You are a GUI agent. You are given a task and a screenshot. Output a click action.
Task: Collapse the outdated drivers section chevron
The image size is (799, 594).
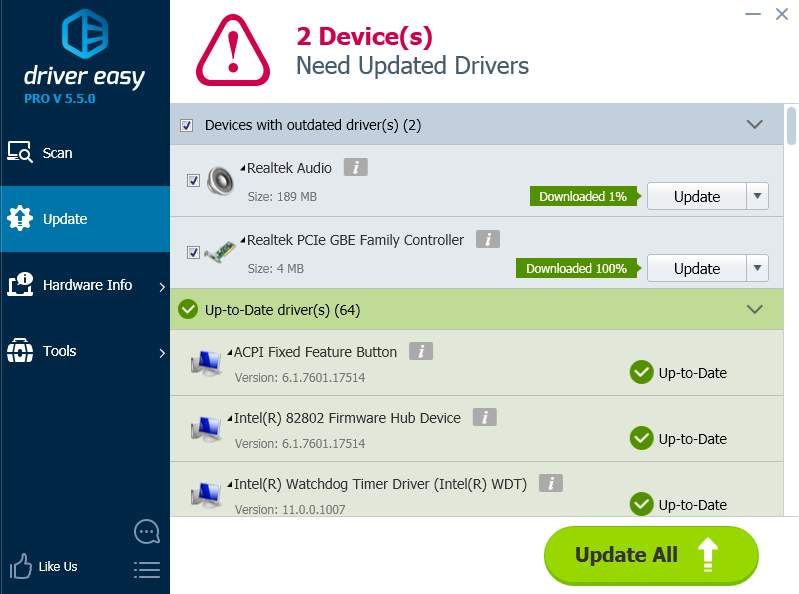click(x=755, y=124)
